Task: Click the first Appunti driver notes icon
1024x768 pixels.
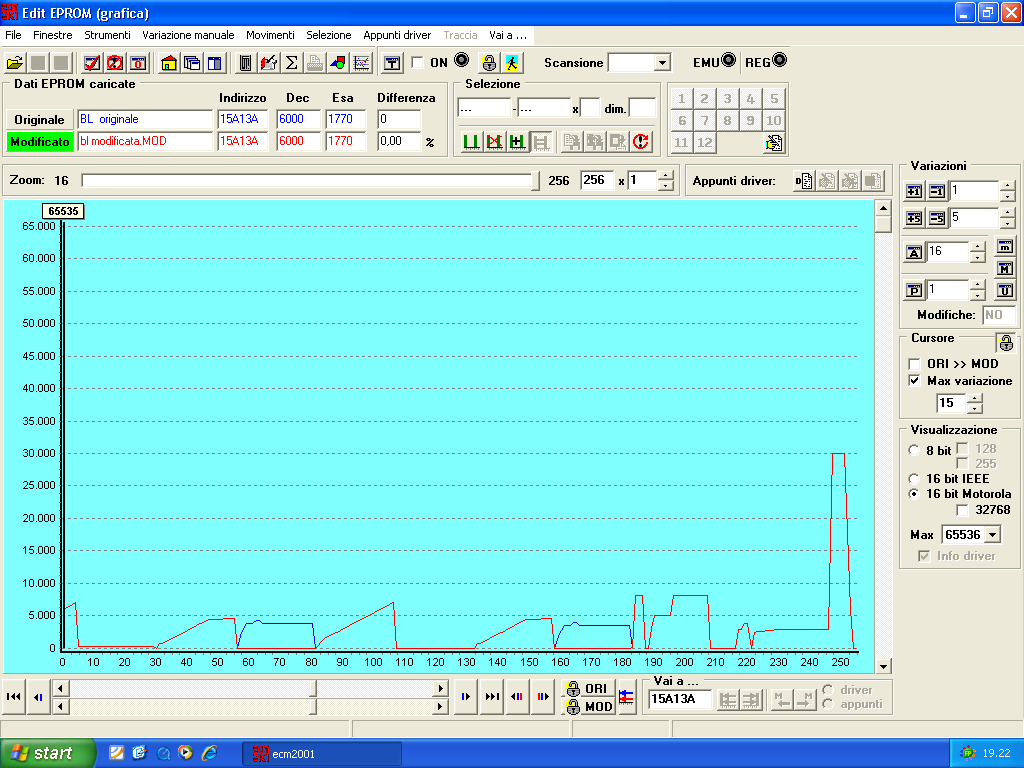Action: (803, 181)
